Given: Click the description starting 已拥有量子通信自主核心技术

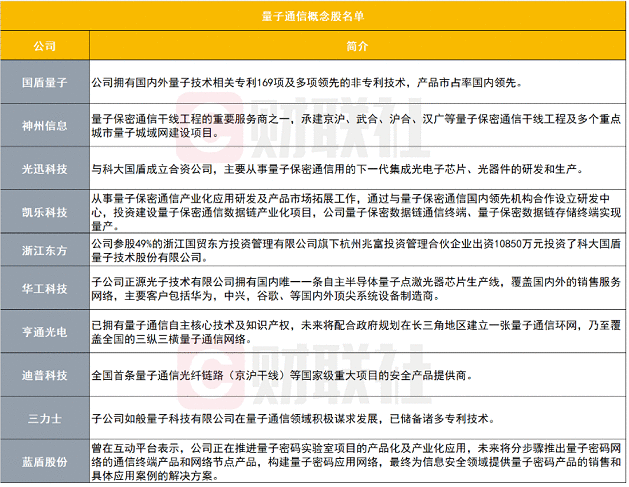Looking at the screenshot, I should pos(356,332).
